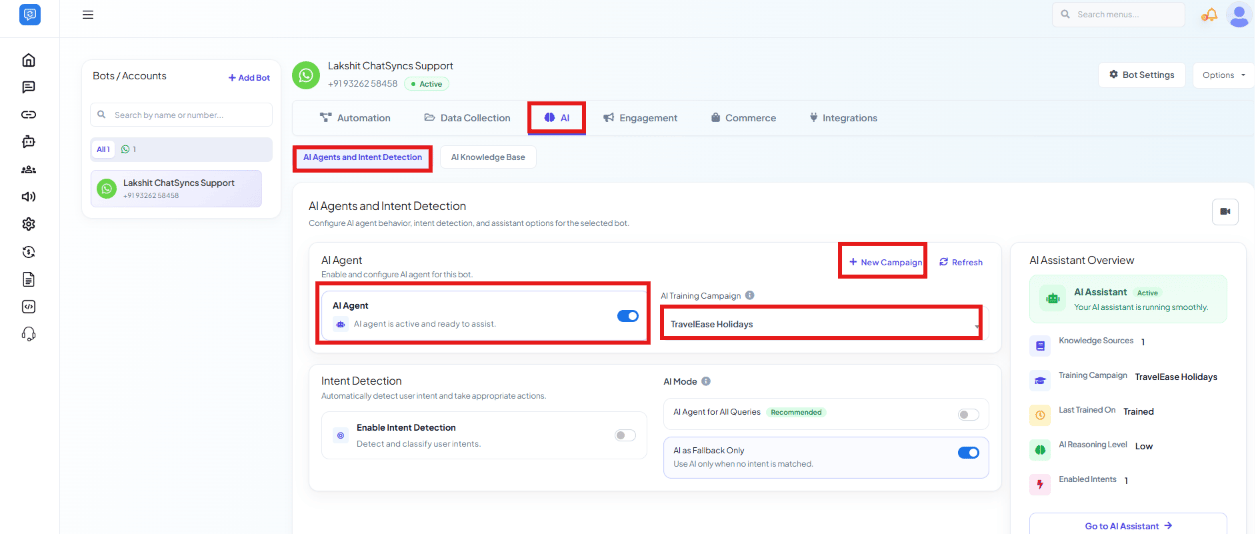Click the AI Reasoning Level brain icon

point(1040,450)
